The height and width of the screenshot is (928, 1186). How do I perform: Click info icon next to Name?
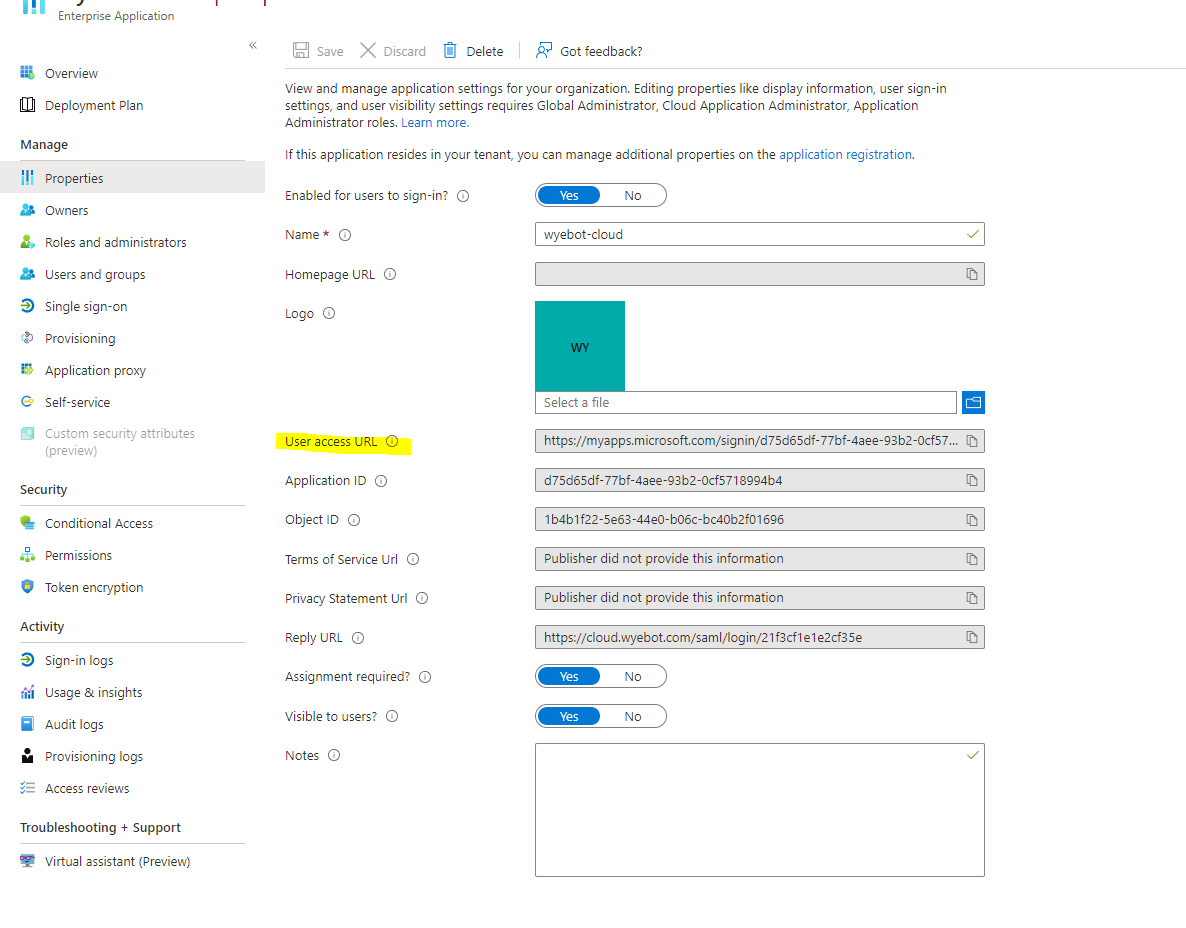[x=345, y=235]
